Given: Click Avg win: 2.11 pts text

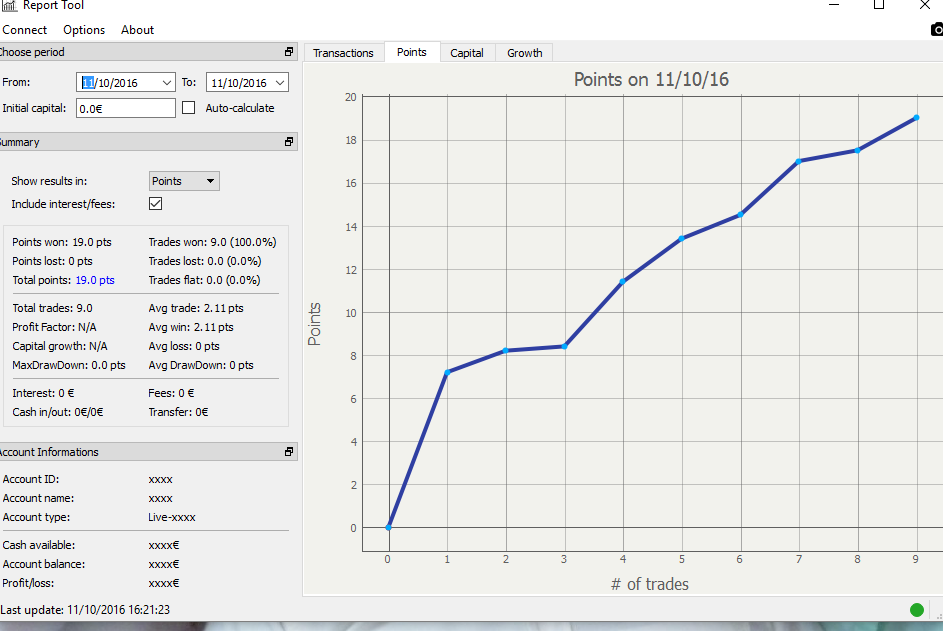Looking at the screenshot, I should (x=191, y=327).
